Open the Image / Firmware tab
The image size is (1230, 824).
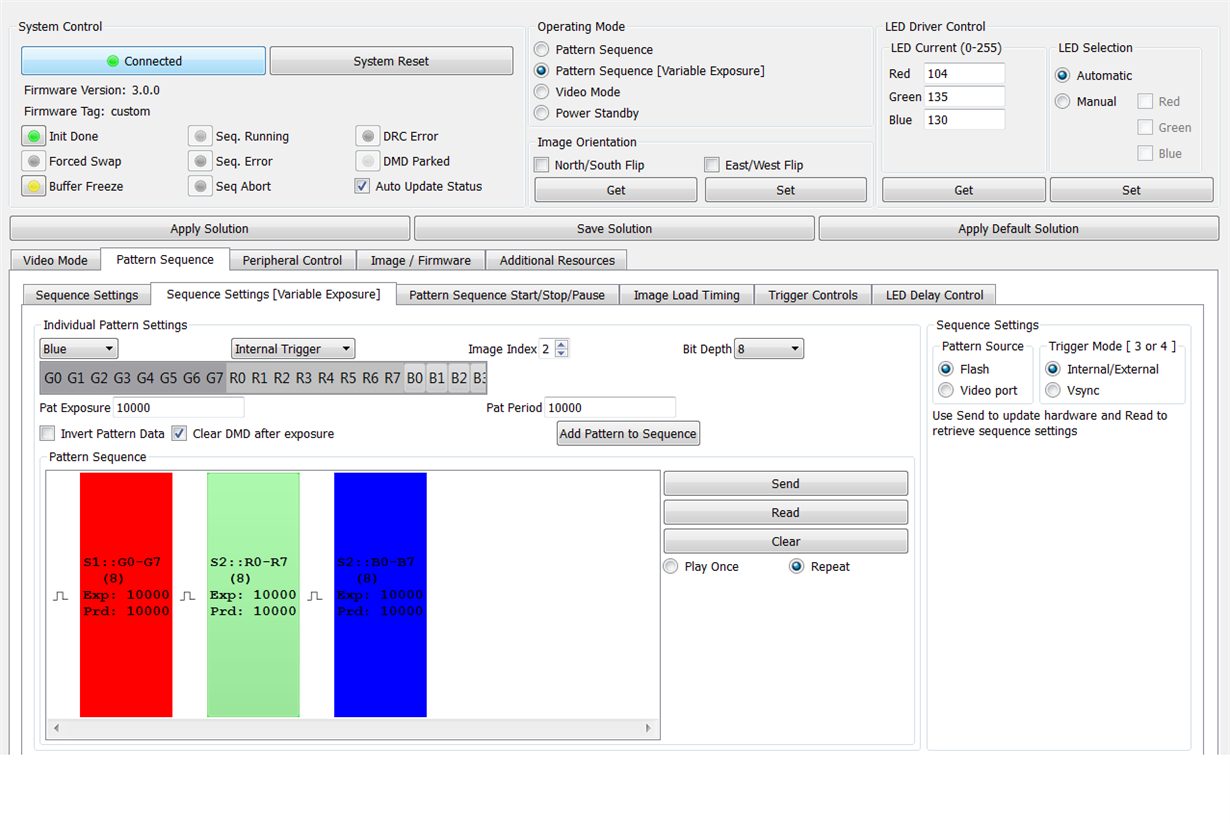[421, 260]
